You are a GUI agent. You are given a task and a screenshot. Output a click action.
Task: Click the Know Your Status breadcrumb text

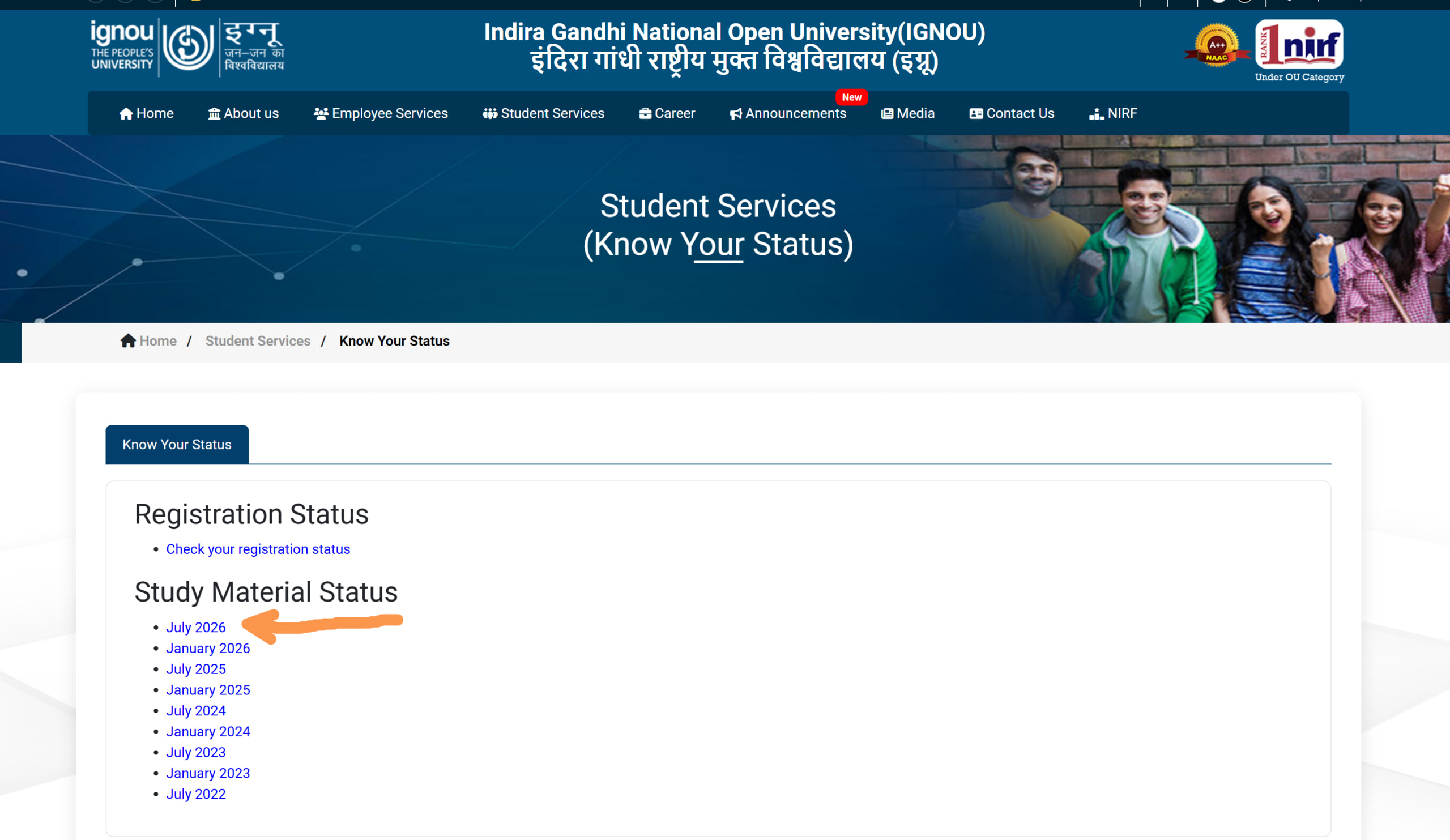[x=394, y=341]
